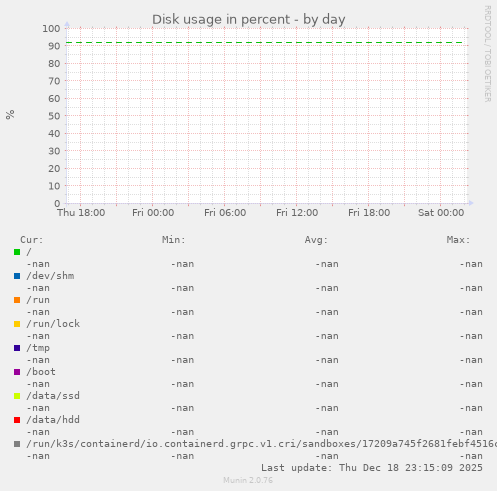
Task: Click the lime /data/ssd legend swatch
Action: [x=17, y=396]
